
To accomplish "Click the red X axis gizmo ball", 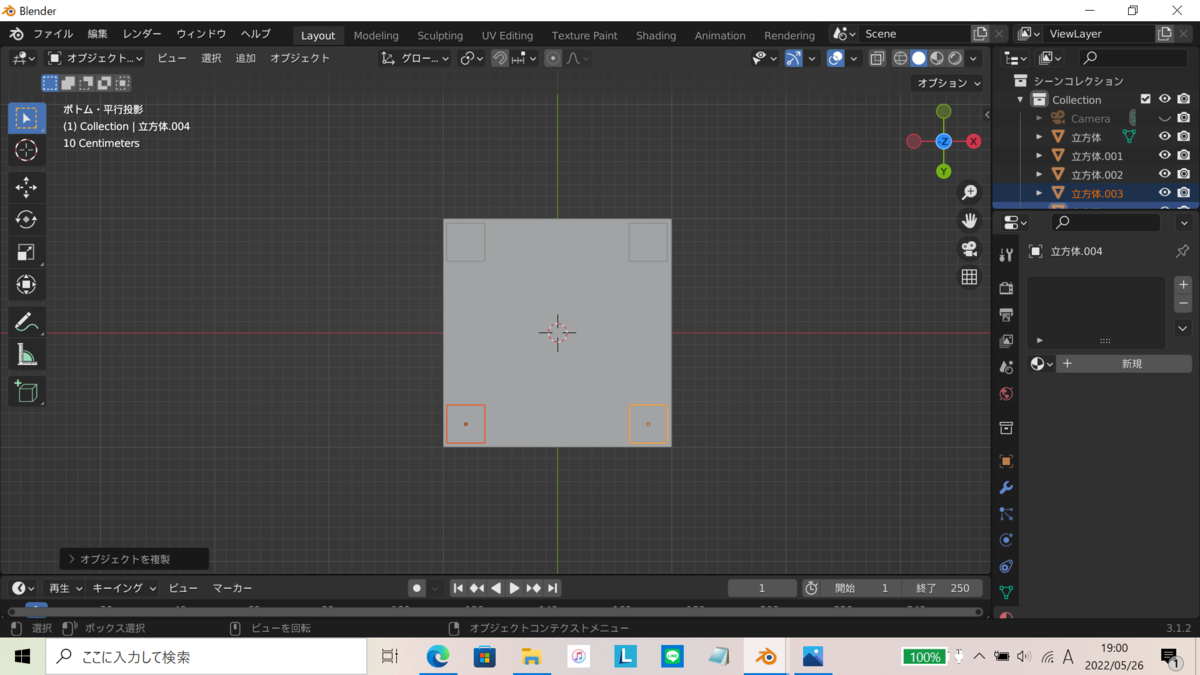I will pyautogui.click(x=973, y=141).
